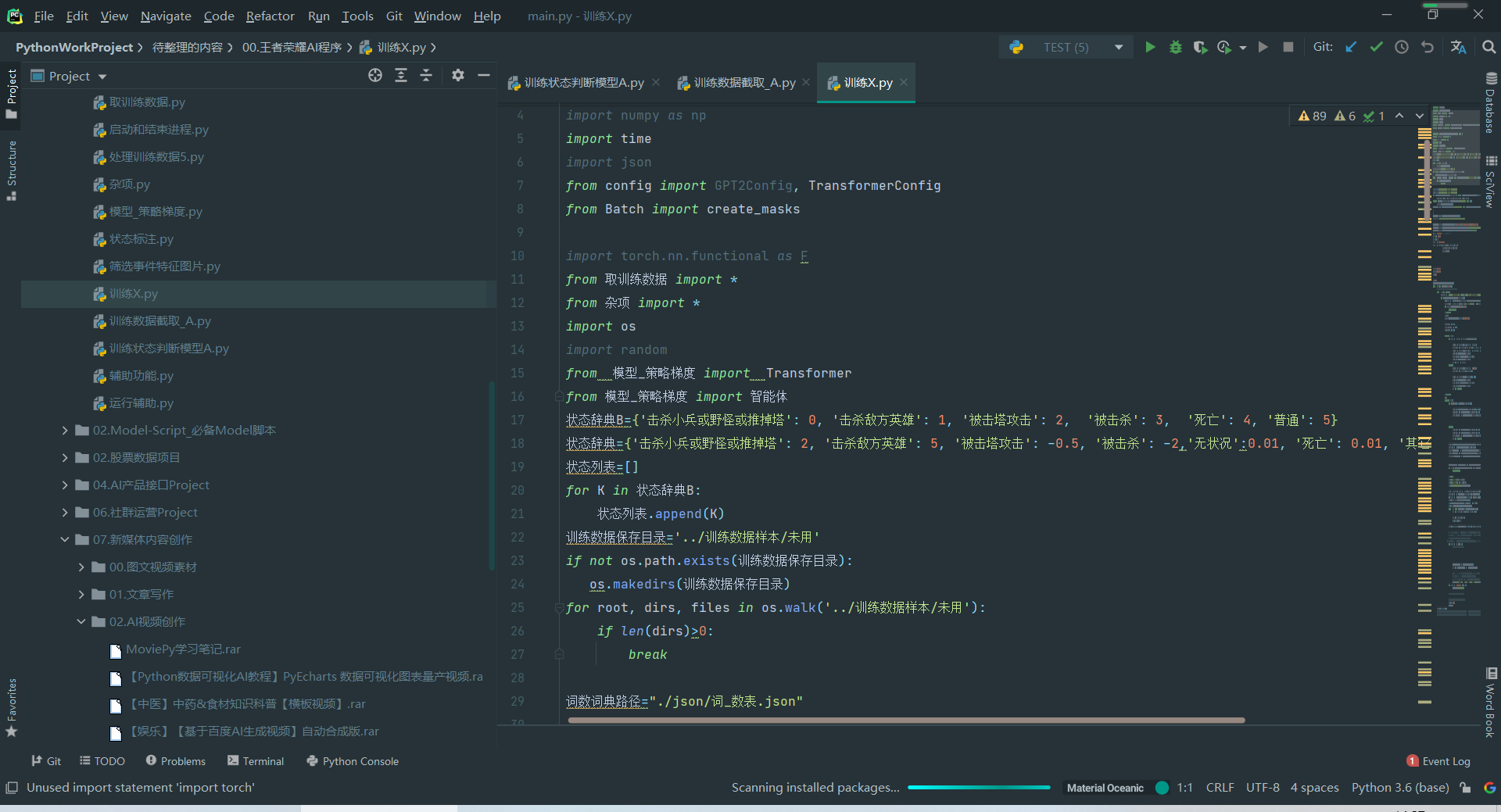Expand the 00.图文视频素材 folder
Viewport: 1501px width, 812px height.
pyautogui.click(x=81, y=567)
